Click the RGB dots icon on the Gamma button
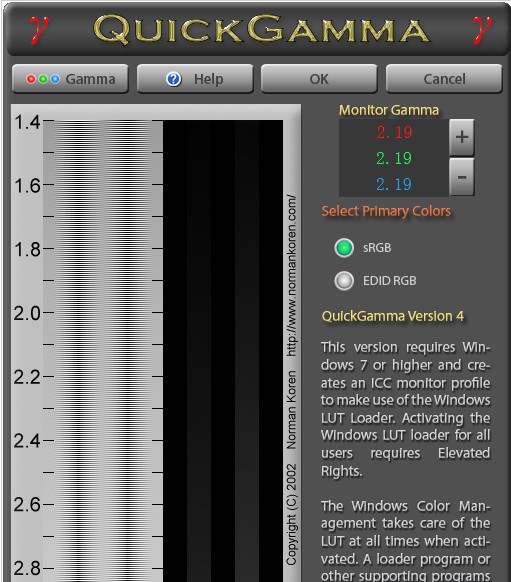Screen dimensions: 511x582 pos(43,79)
